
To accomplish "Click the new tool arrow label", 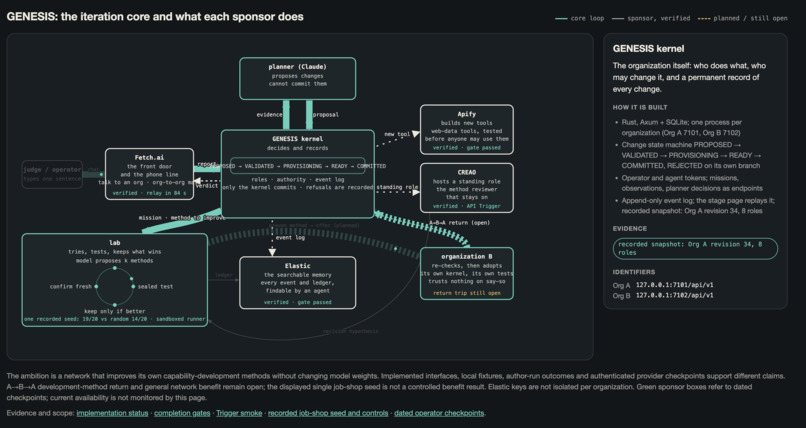I will (x=397, y=134).
